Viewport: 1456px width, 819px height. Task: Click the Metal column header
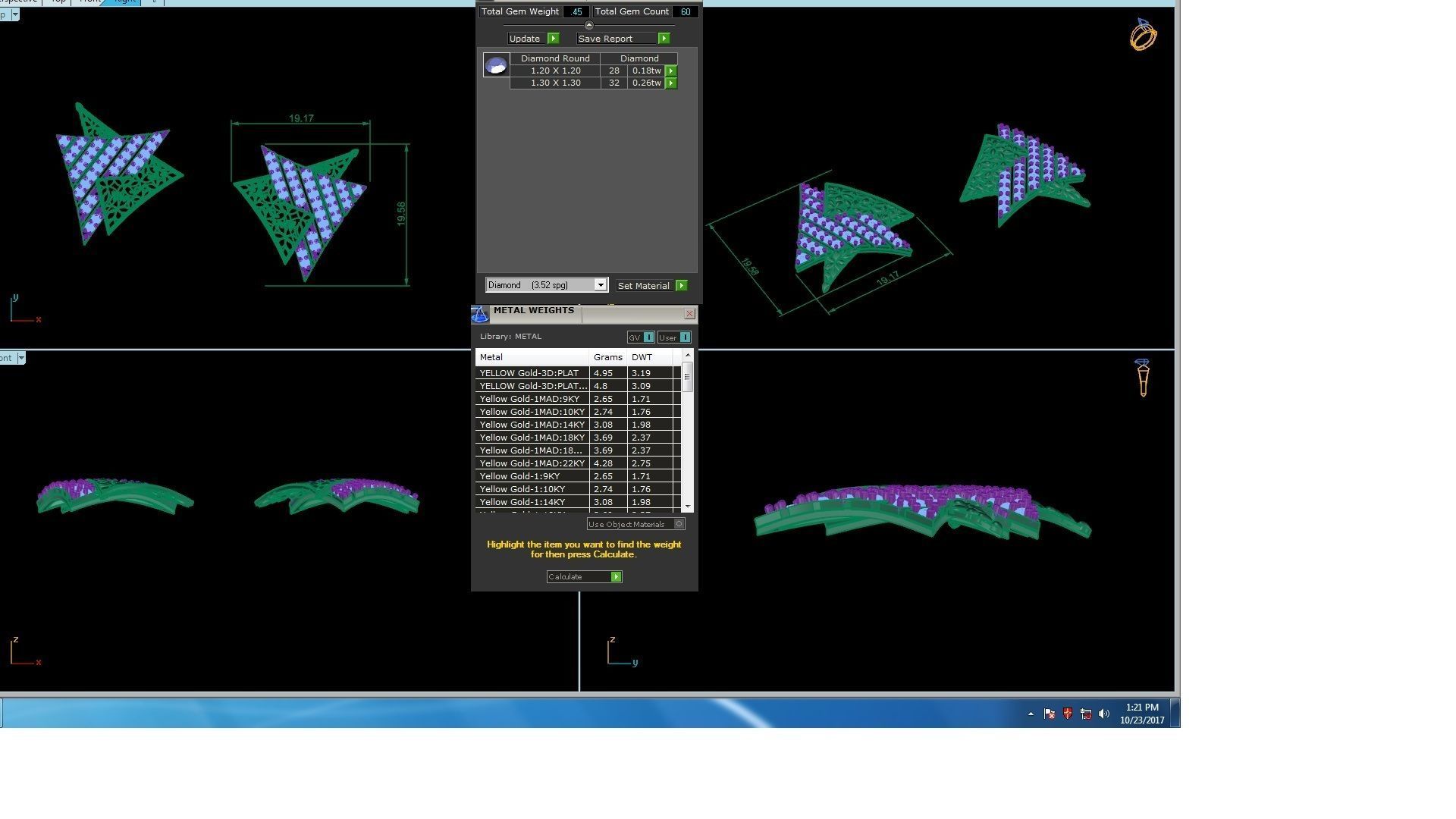(532, 357)
